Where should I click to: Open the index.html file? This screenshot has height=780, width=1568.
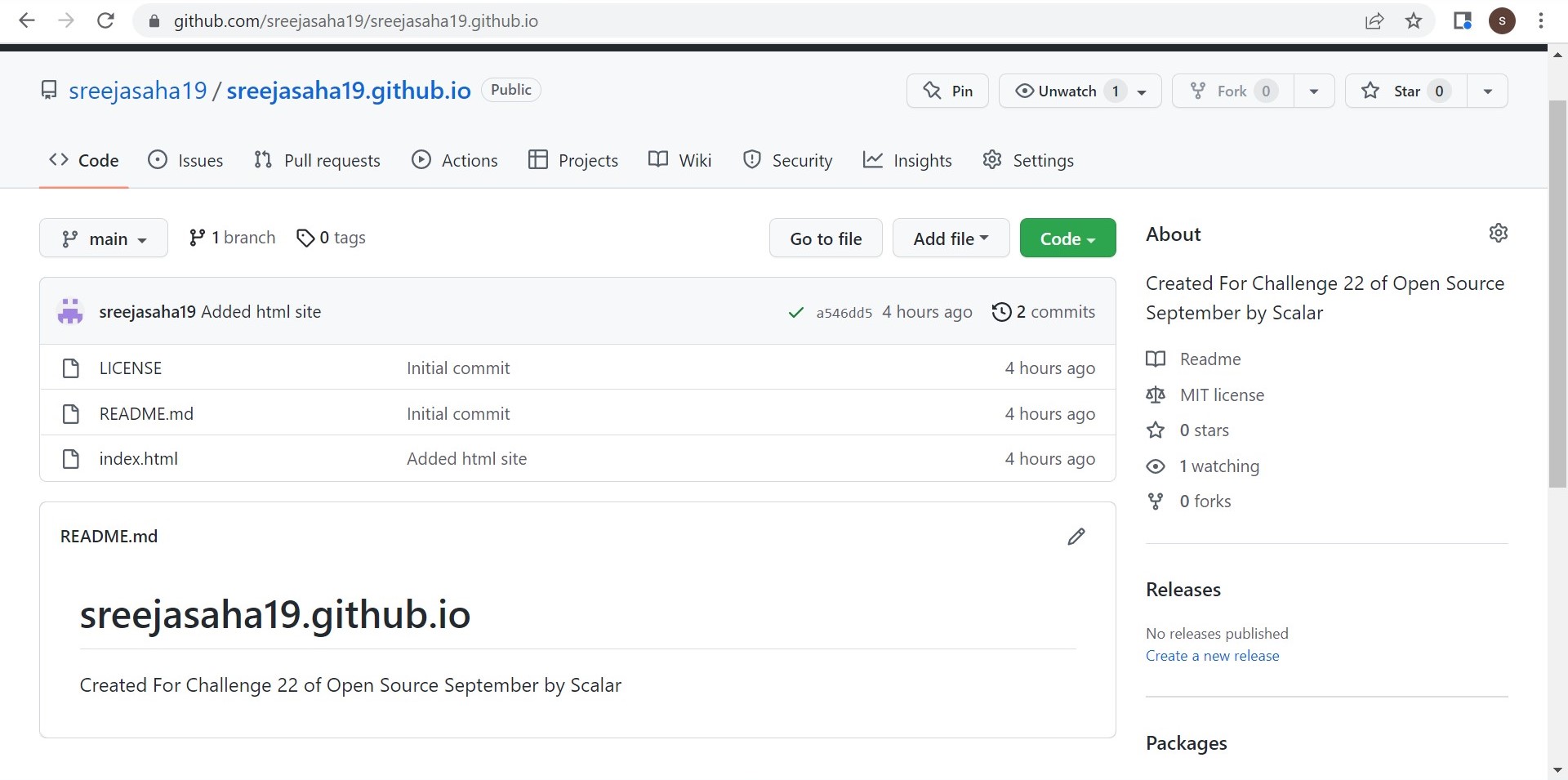pyautogui.click(x=139, y=459)
